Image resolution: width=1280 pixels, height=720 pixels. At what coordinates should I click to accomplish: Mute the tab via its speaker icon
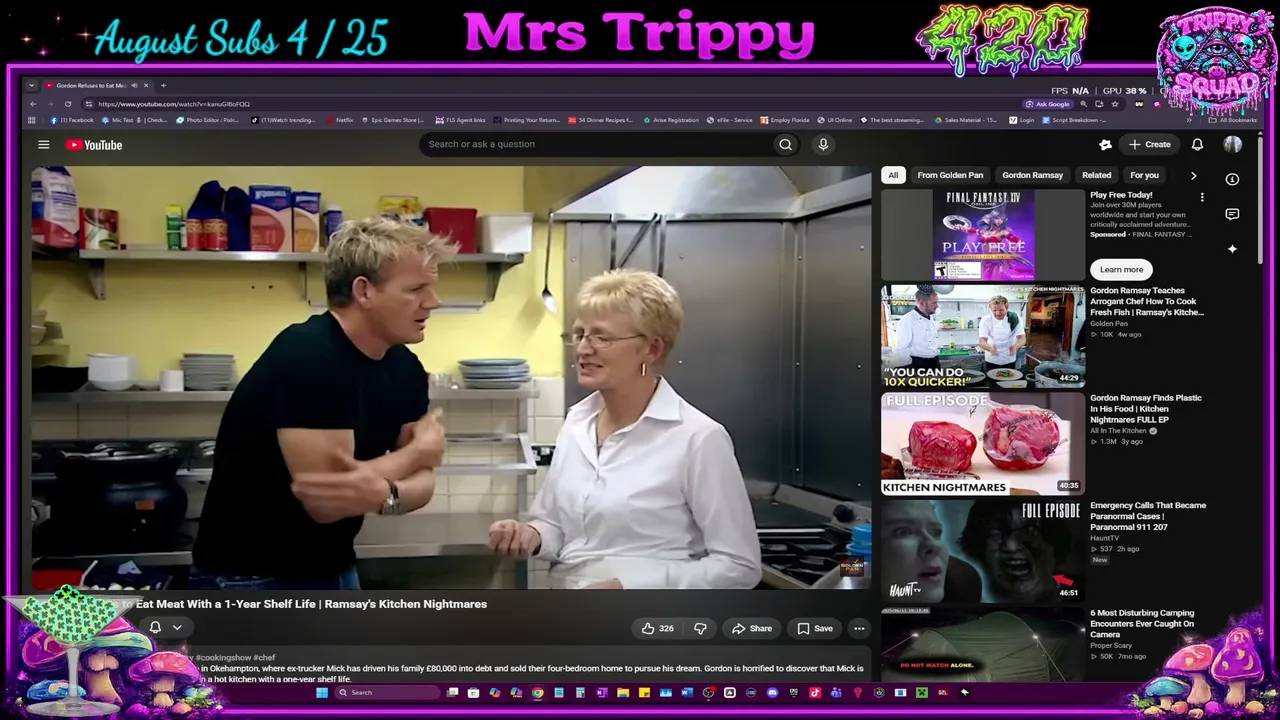(x=135, y=85)
